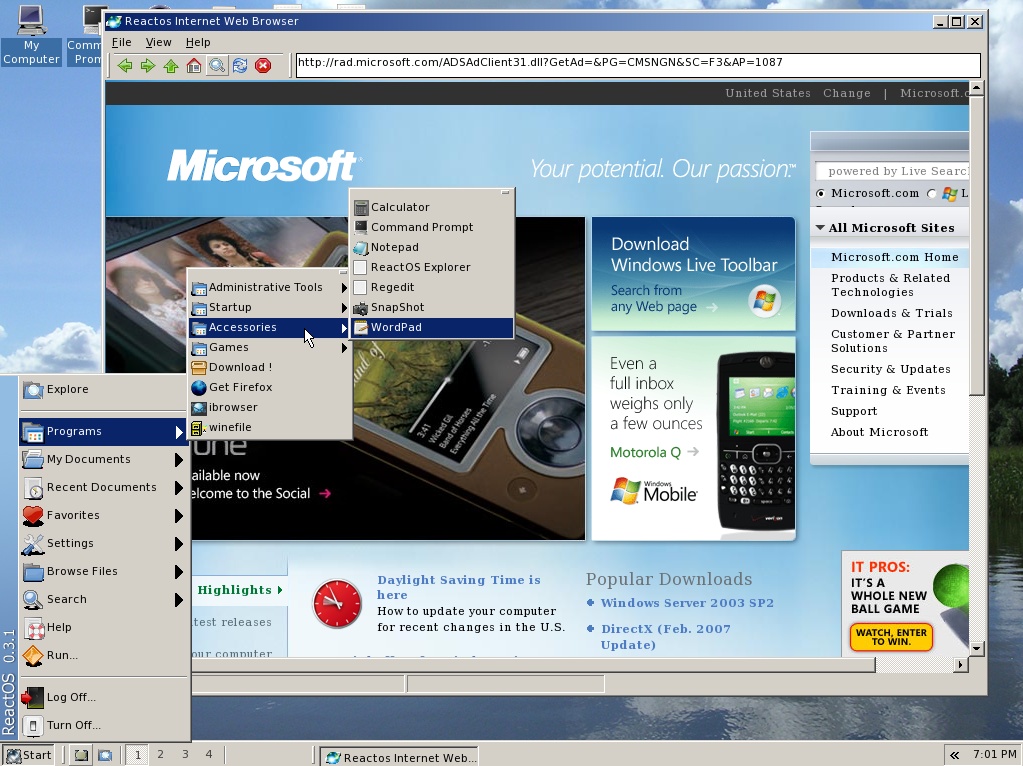Refresh the page with the blue reload icon
Viewport: 1023px width, 766px height.
(x=240, y=65)
